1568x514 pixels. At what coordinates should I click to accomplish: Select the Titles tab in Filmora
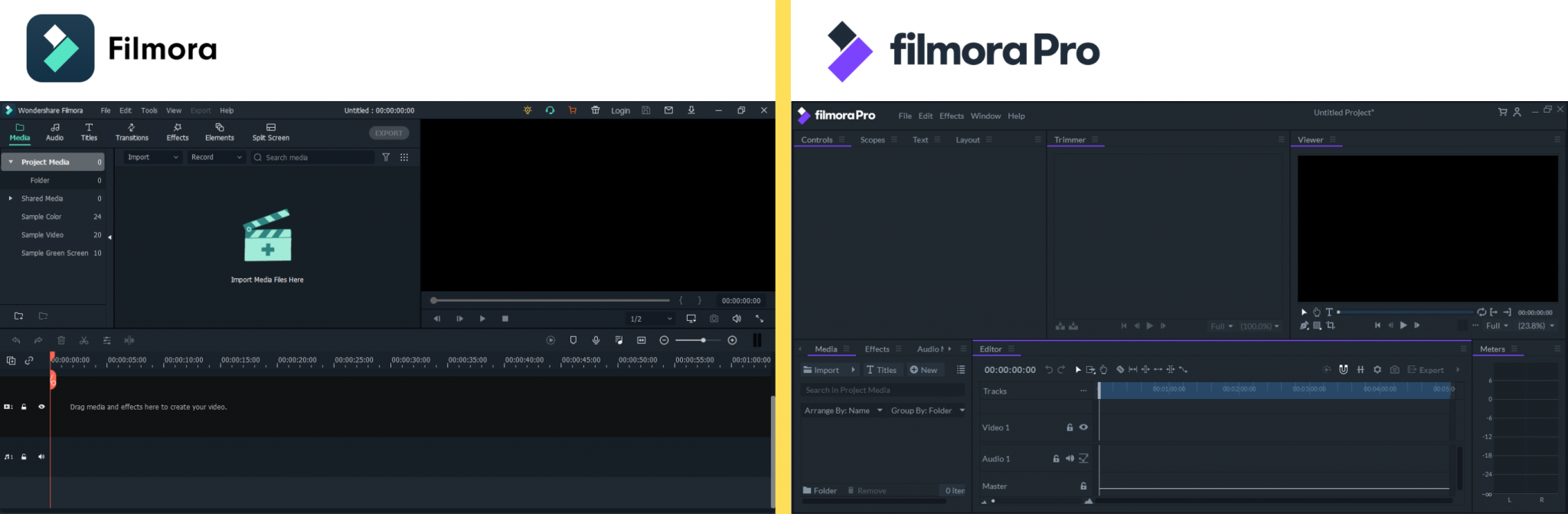point(89,132)
